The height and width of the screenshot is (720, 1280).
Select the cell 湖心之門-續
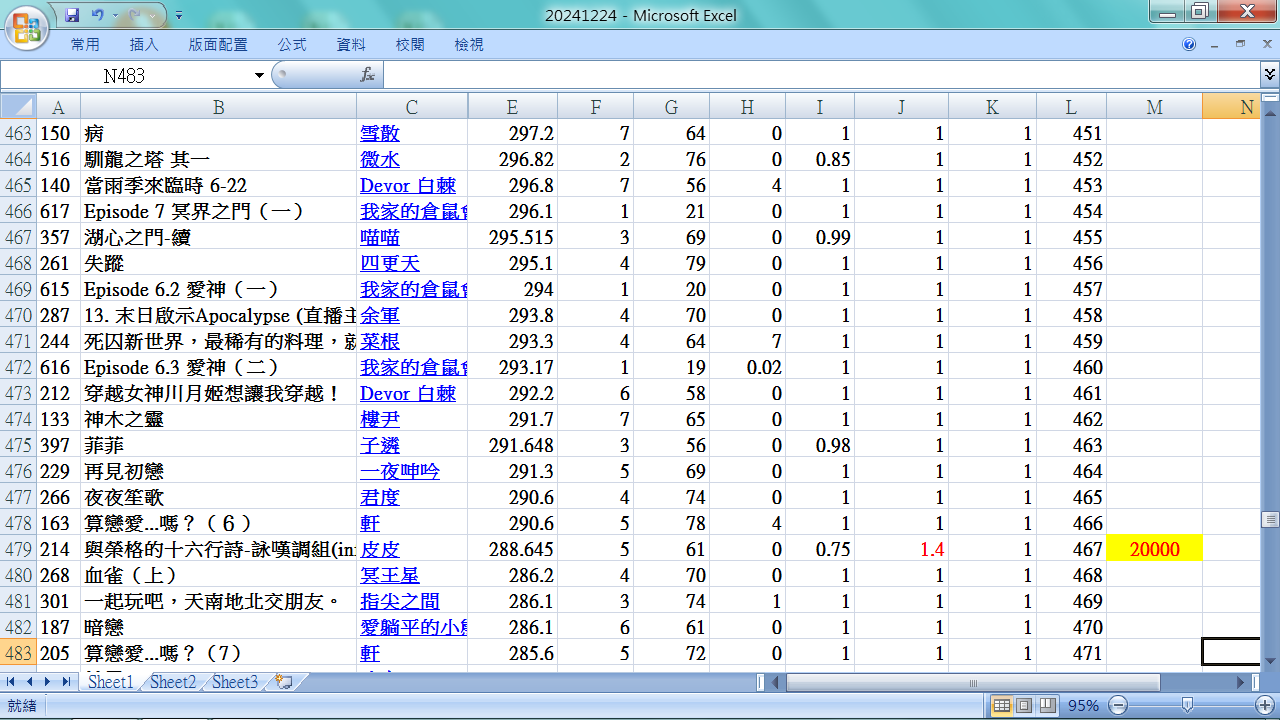[x=218, y=237]
